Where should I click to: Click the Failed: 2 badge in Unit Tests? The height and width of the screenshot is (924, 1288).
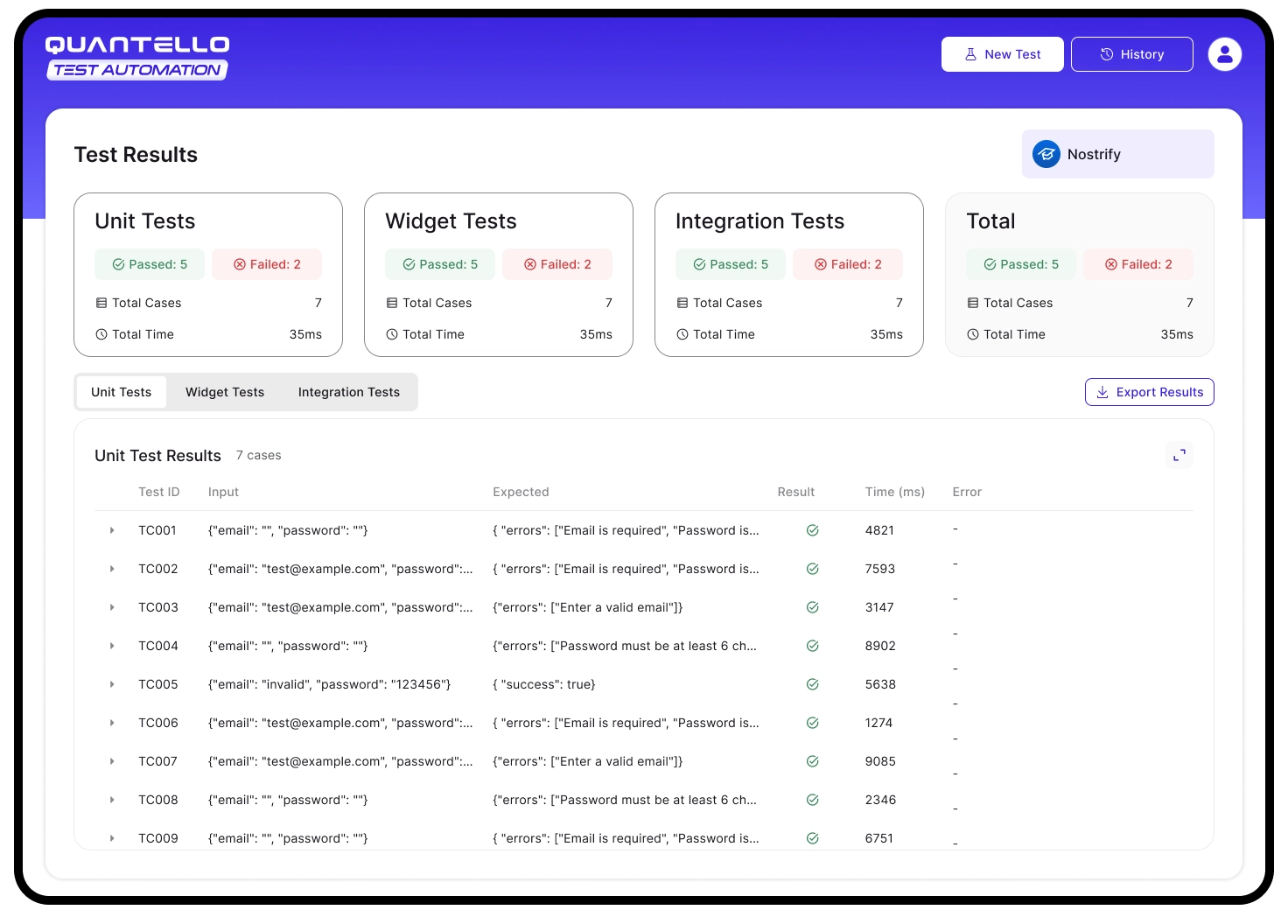point(267,264)
